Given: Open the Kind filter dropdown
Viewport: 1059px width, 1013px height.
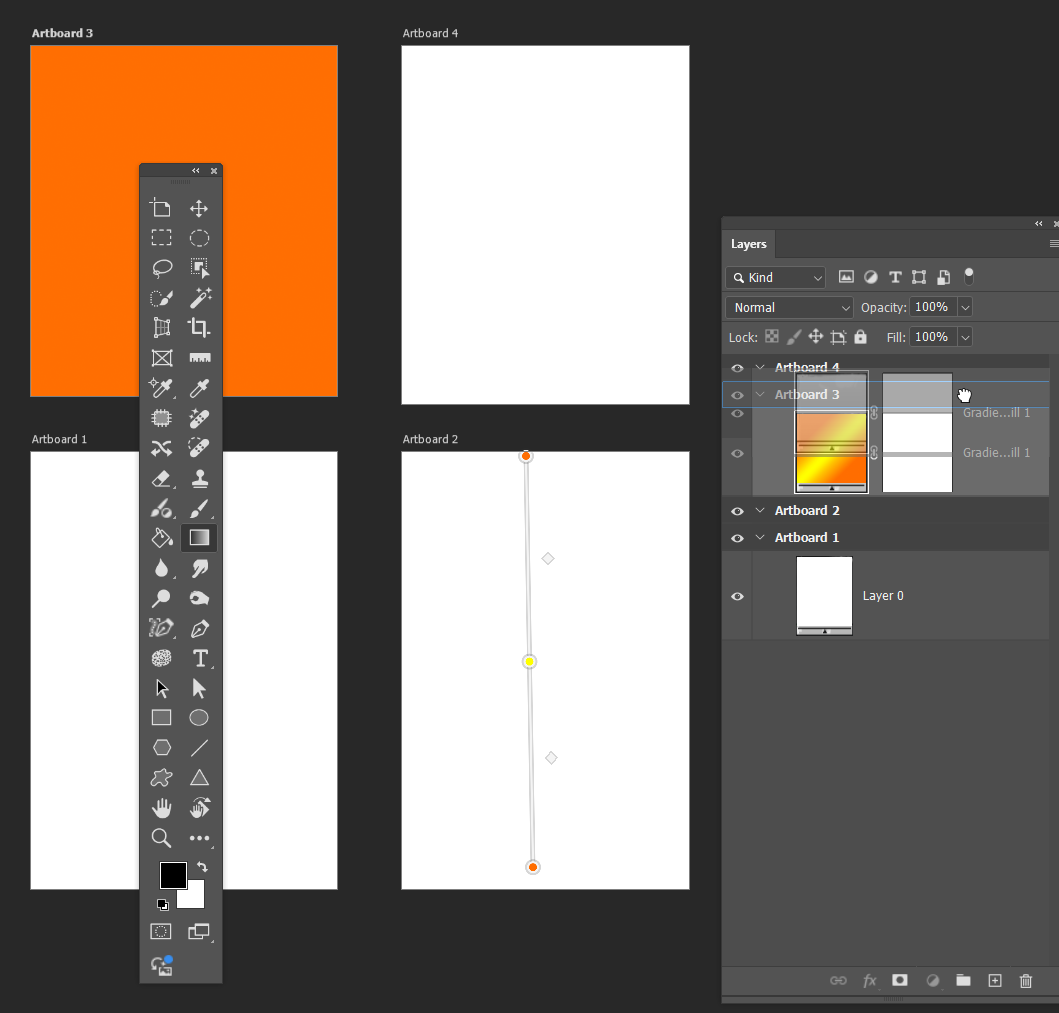Looking at the screenshot, I should tap(775, 277).
